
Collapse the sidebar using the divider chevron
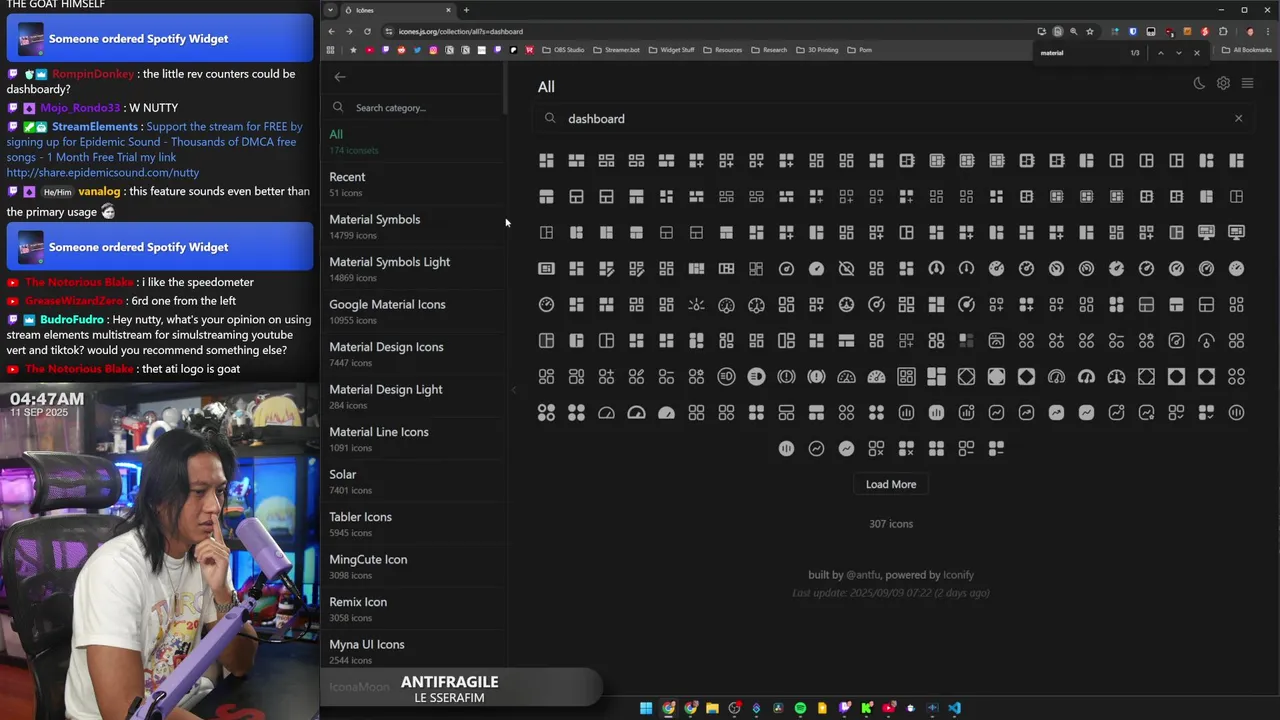513,390
